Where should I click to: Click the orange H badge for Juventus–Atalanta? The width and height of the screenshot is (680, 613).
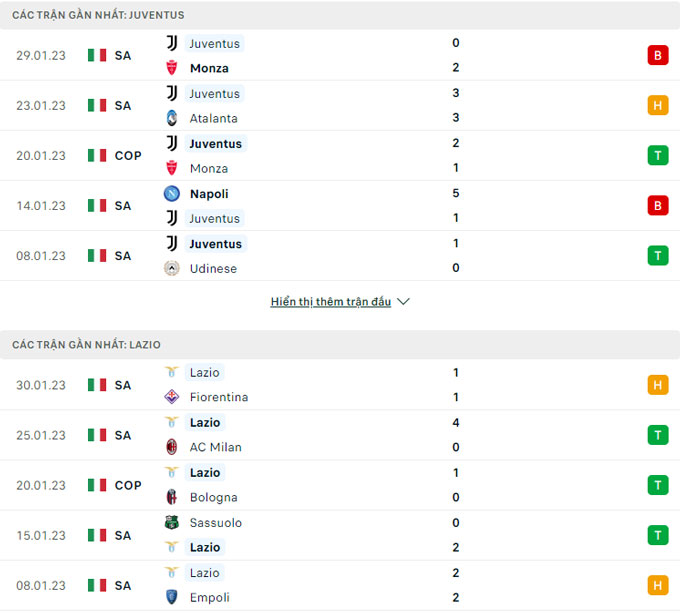coord(657,105)
